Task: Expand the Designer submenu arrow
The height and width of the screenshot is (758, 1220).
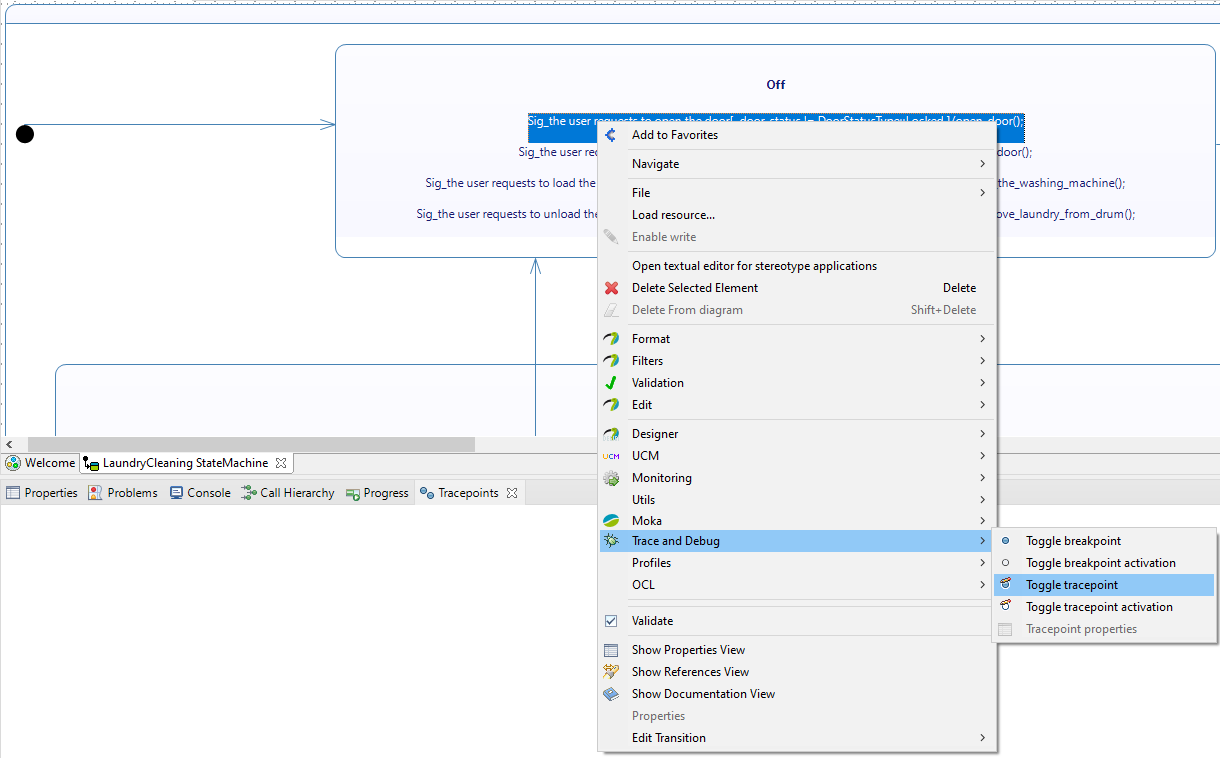Action: coord(982,434)
